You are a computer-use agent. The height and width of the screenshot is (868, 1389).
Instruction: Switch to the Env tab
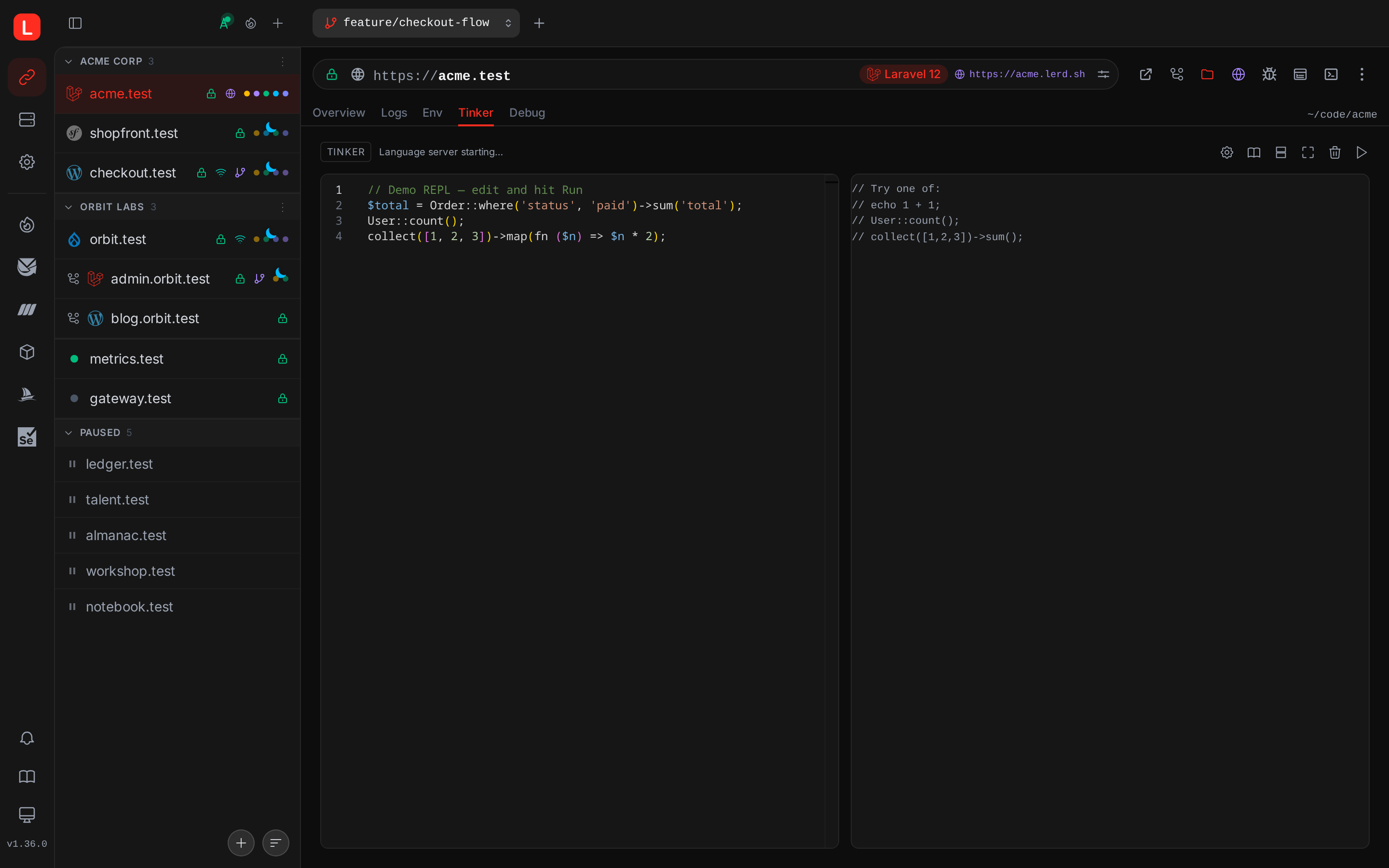click(x=432, y=112)
